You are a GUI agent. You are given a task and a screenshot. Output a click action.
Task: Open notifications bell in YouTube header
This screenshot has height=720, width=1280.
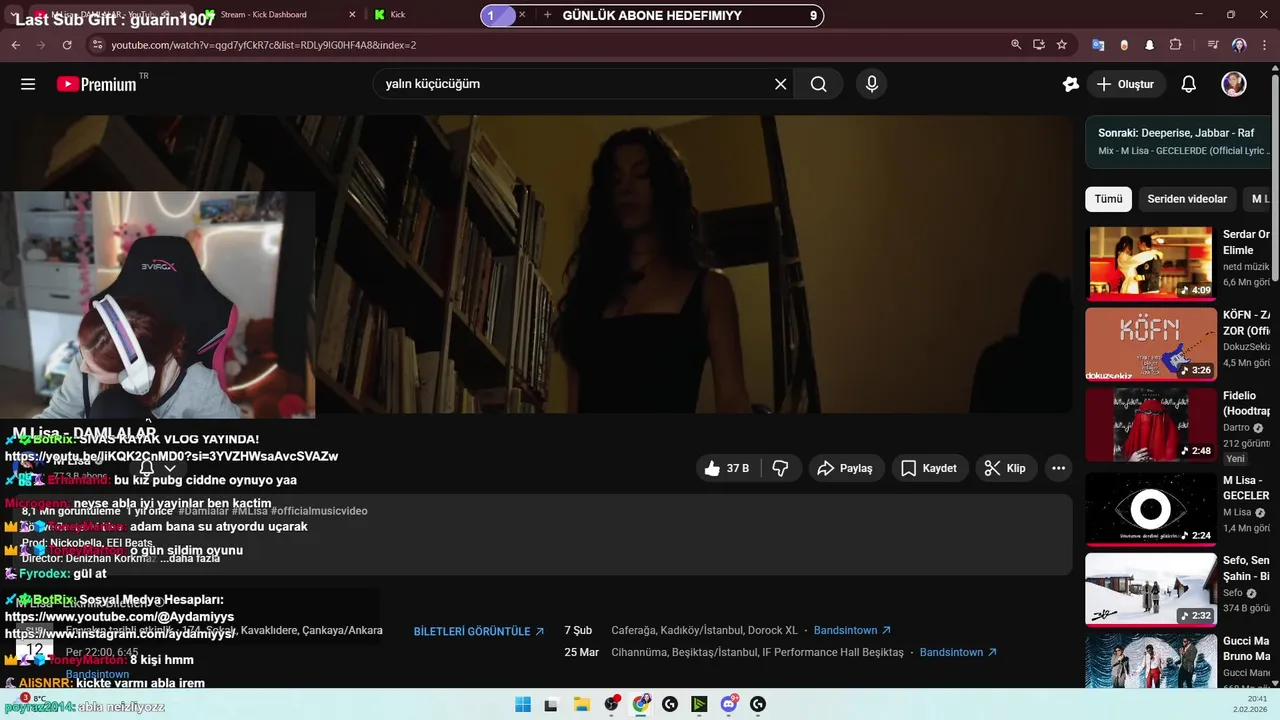pyautogui.click(x=1189, y=84)
